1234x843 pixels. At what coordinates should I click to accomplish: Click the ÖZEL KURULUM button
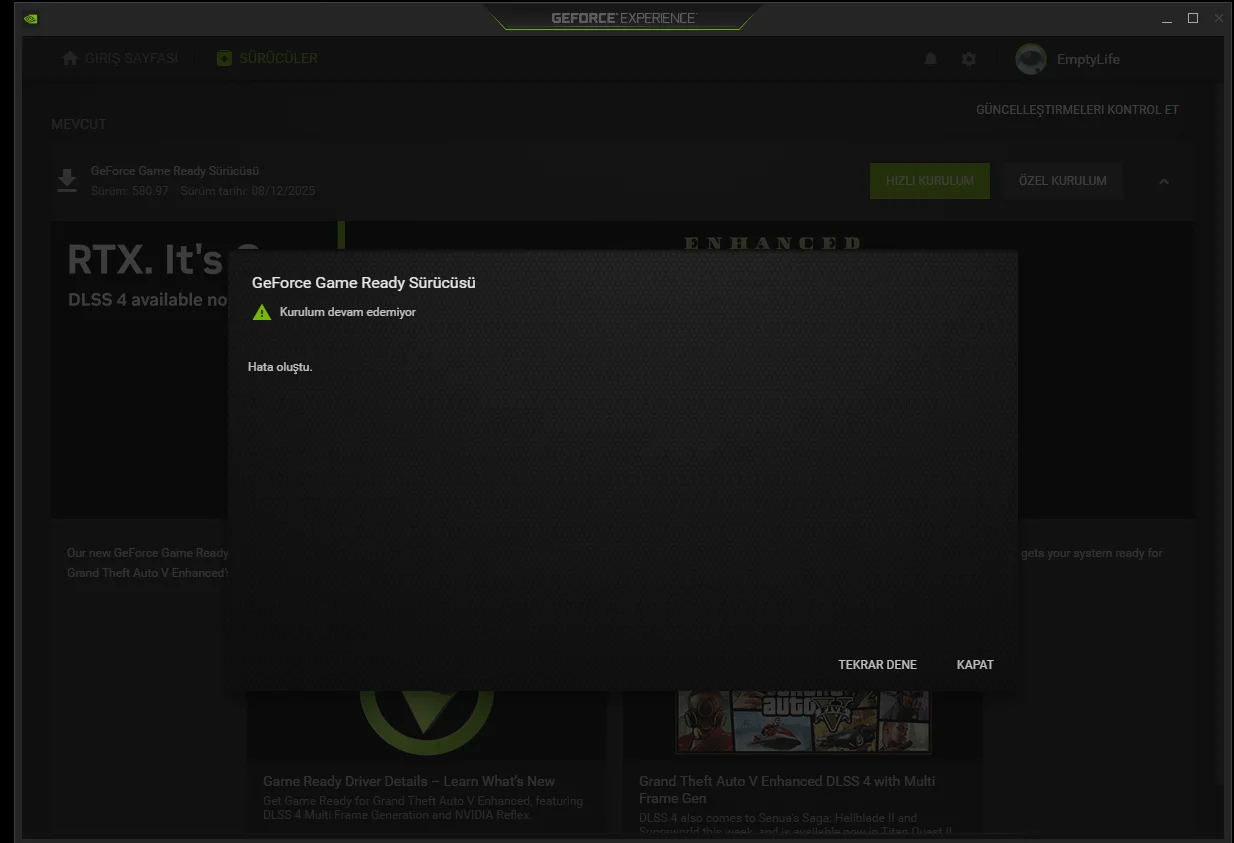pyautogui.click(x=1063, y=181)
